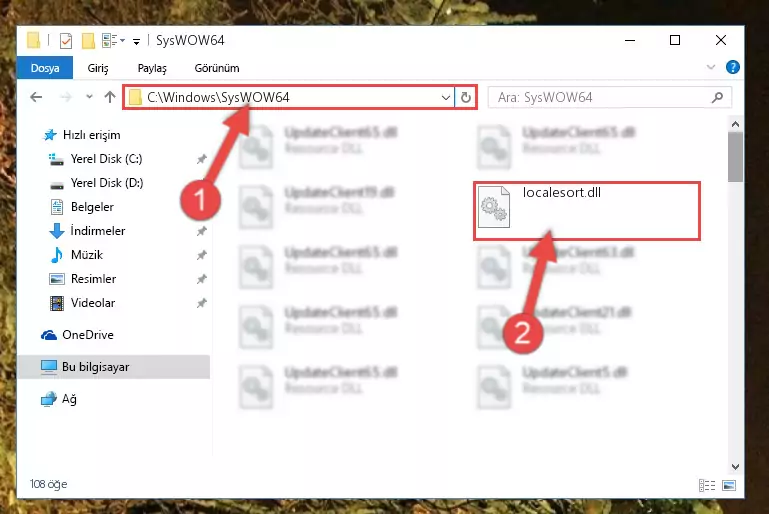Click pin icon next to Müzik
The height and width of the screenshot is (514, 769).
[x=201, y=255]
